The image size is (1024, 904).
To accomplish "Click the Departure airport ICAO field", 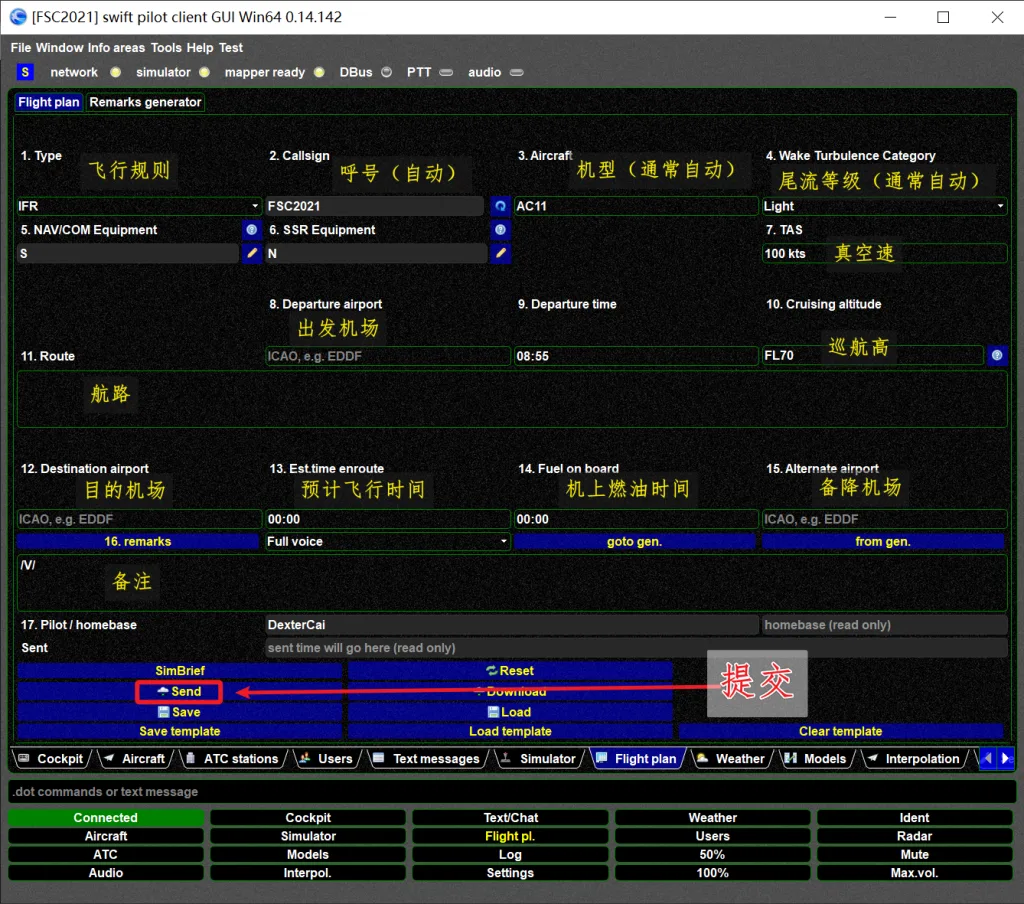I will pos(387,356).
